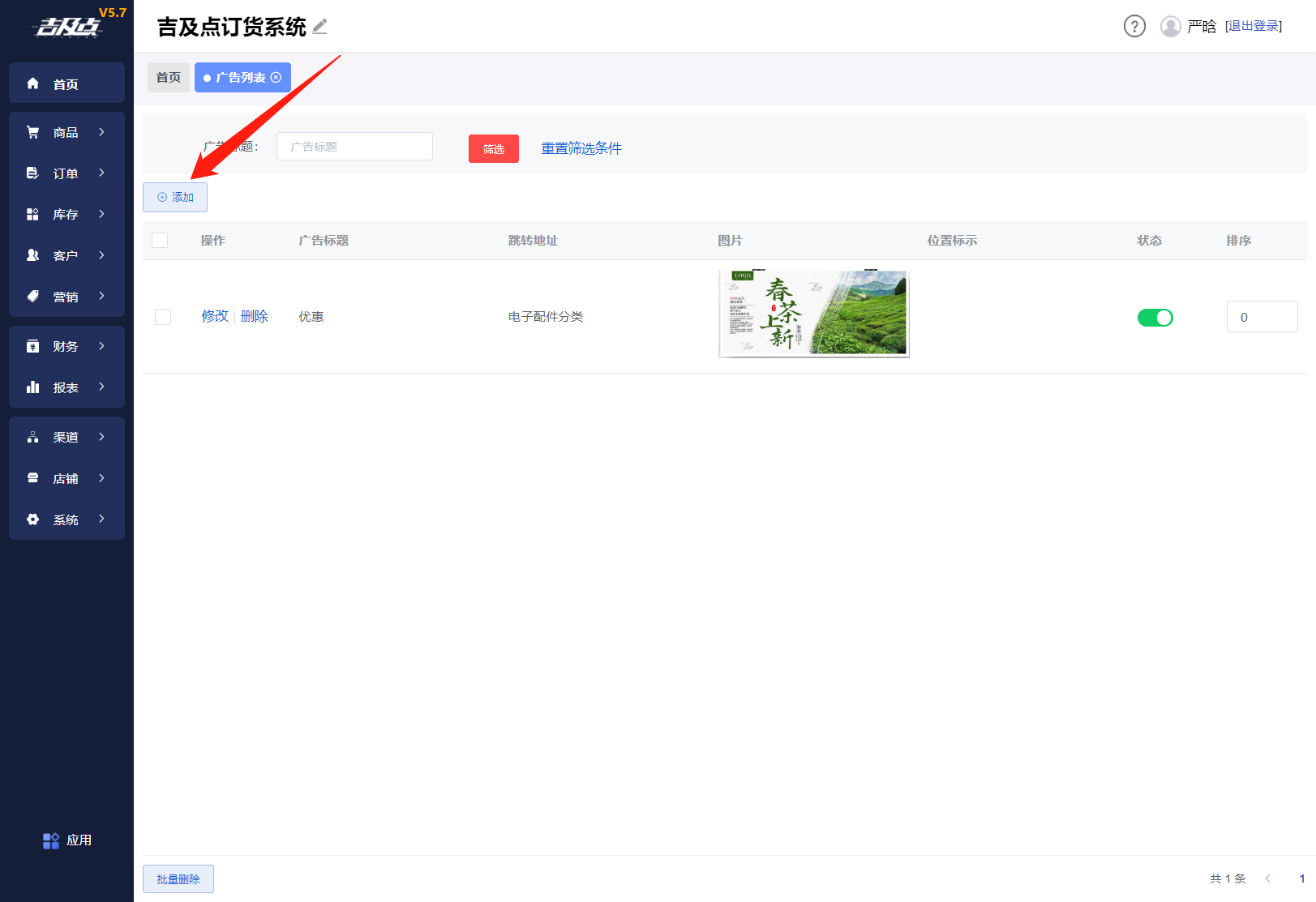Viewport: 1316px width, 902px height.
Task: Expand the 库存 sidebar submenu arrow
Action: point(101,214)
